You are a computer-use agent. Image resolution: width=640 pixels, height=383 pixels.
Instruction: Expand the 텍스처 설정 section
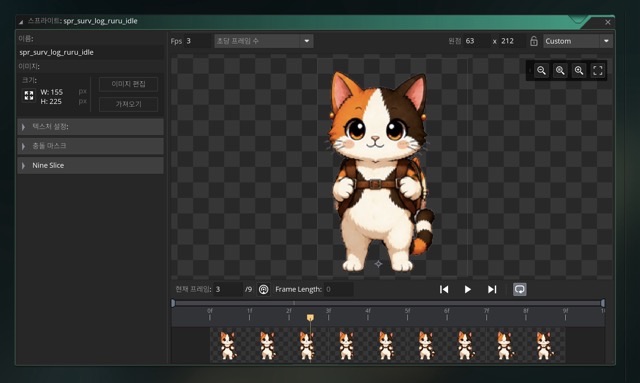pos(91,127)
